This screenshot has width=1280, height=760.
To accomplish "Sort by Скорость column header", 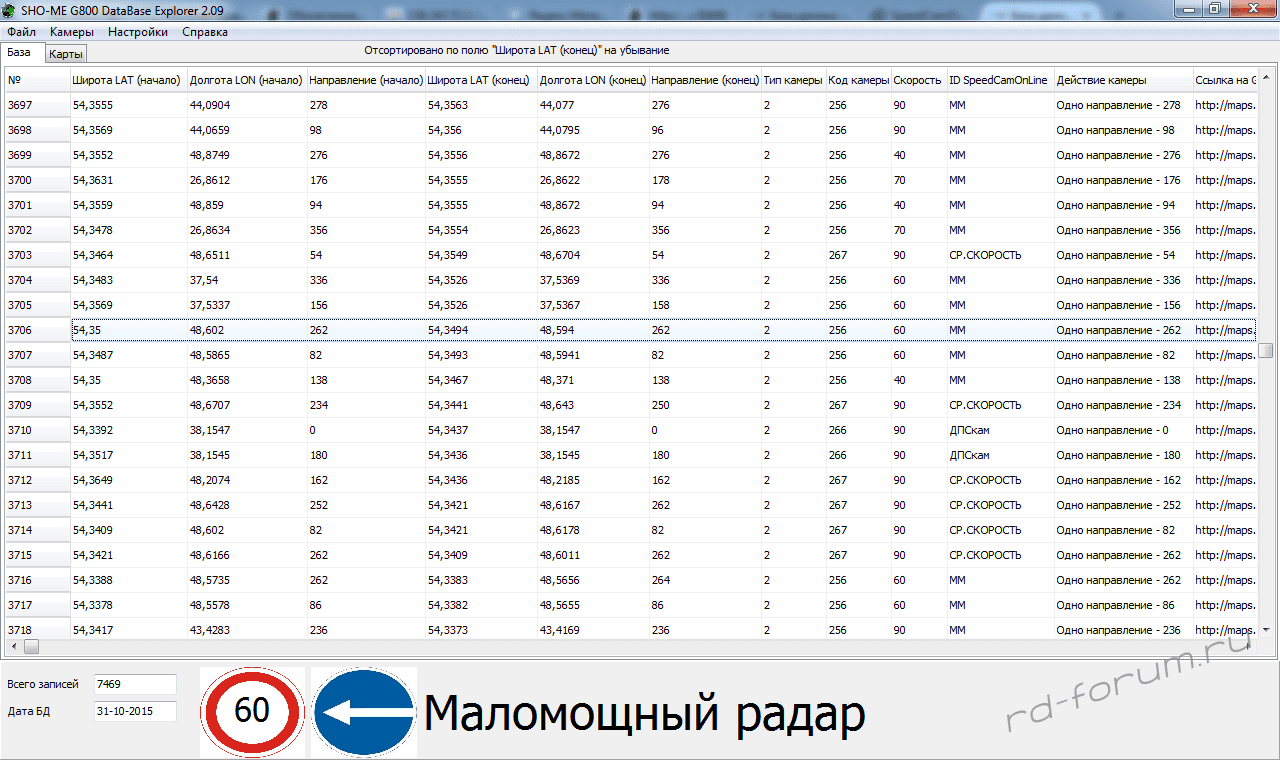I will click(x=919, y=80).
